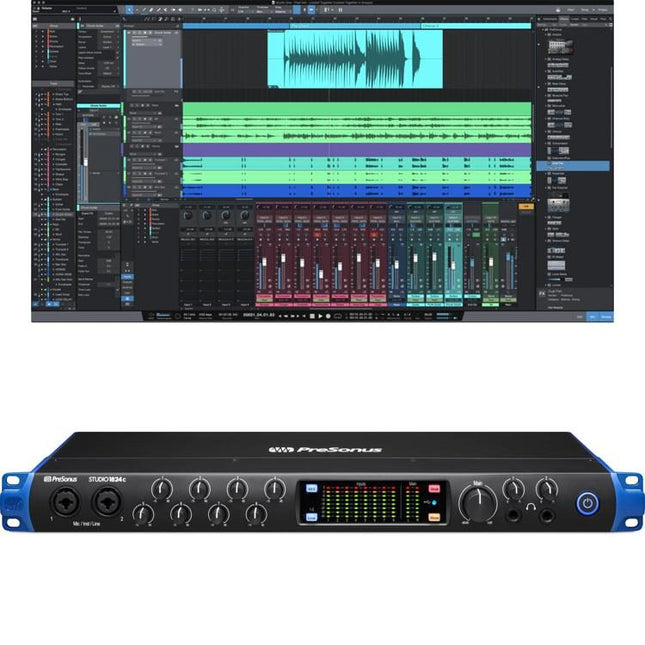Select the cyan audio waveform event
Screen dimensions: 645x645
[355, 59]
